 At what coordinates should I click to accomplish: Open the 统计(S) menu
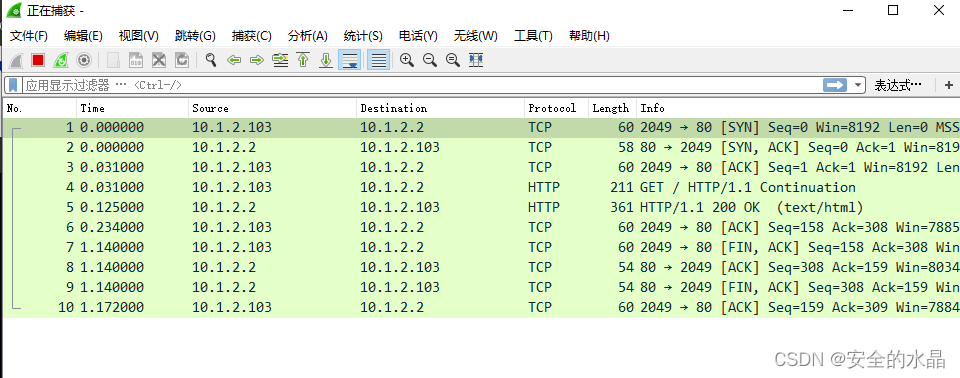(x=363, y=36)
